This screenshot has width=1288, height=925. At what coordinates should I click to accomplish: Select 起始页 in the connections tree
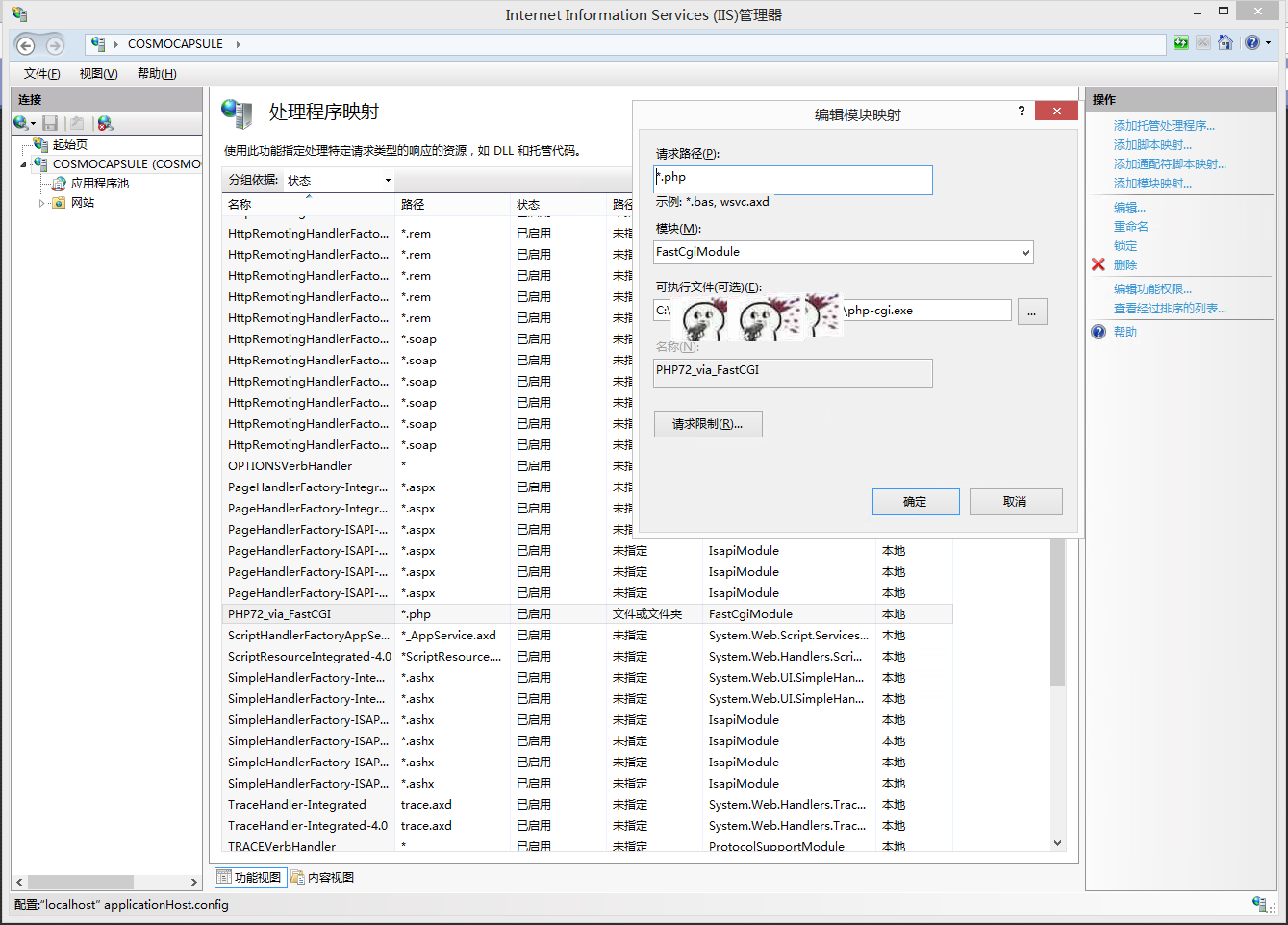point(69,144)
